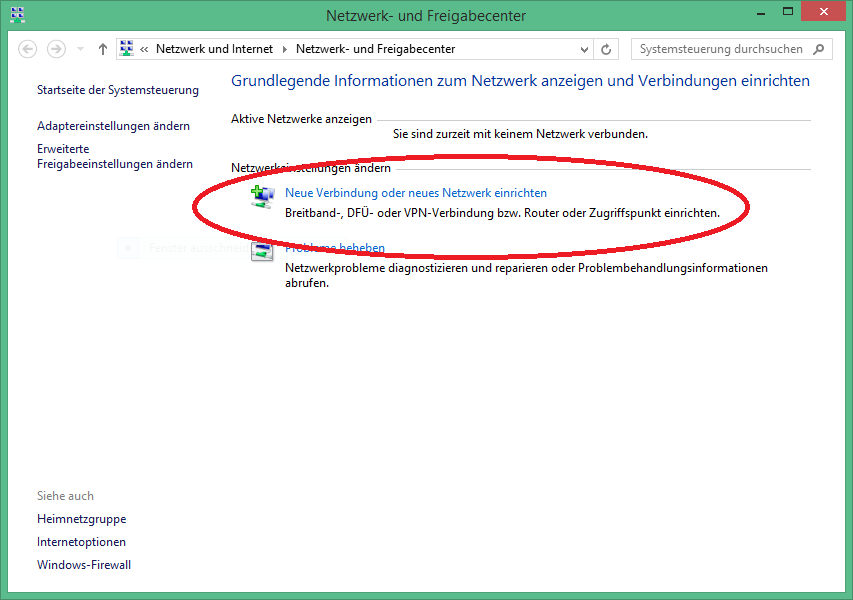853x600 pixels.
Task: Click the troubleshooting icon beside Probleme beheben
Action: click(262, 251)
